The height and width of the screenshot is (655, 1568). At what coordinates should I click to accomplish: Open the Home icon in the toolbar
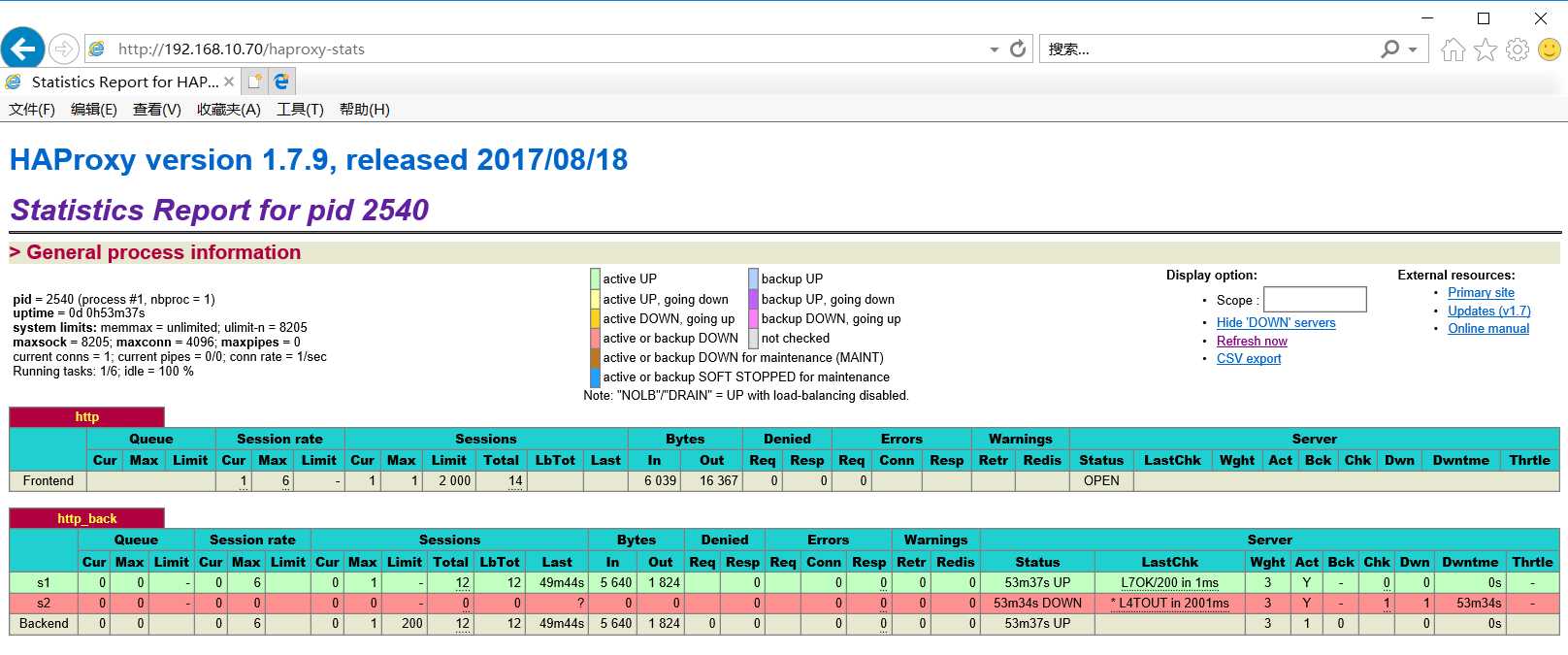coord(1453,49)
